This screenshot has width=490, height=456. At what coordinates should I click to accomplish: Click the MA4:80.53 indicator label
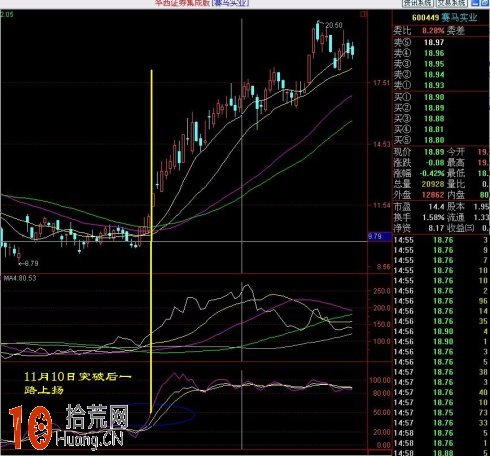20,278
